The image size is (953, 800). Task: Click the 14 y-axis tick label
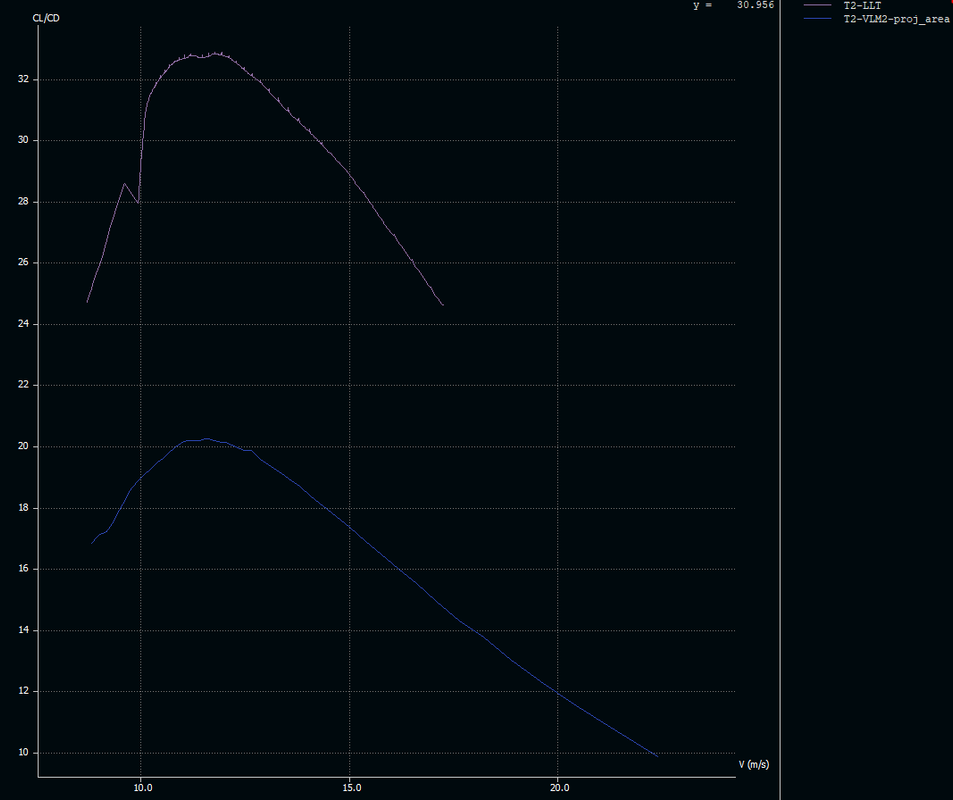pyautogui.click(x=23, y=630)
